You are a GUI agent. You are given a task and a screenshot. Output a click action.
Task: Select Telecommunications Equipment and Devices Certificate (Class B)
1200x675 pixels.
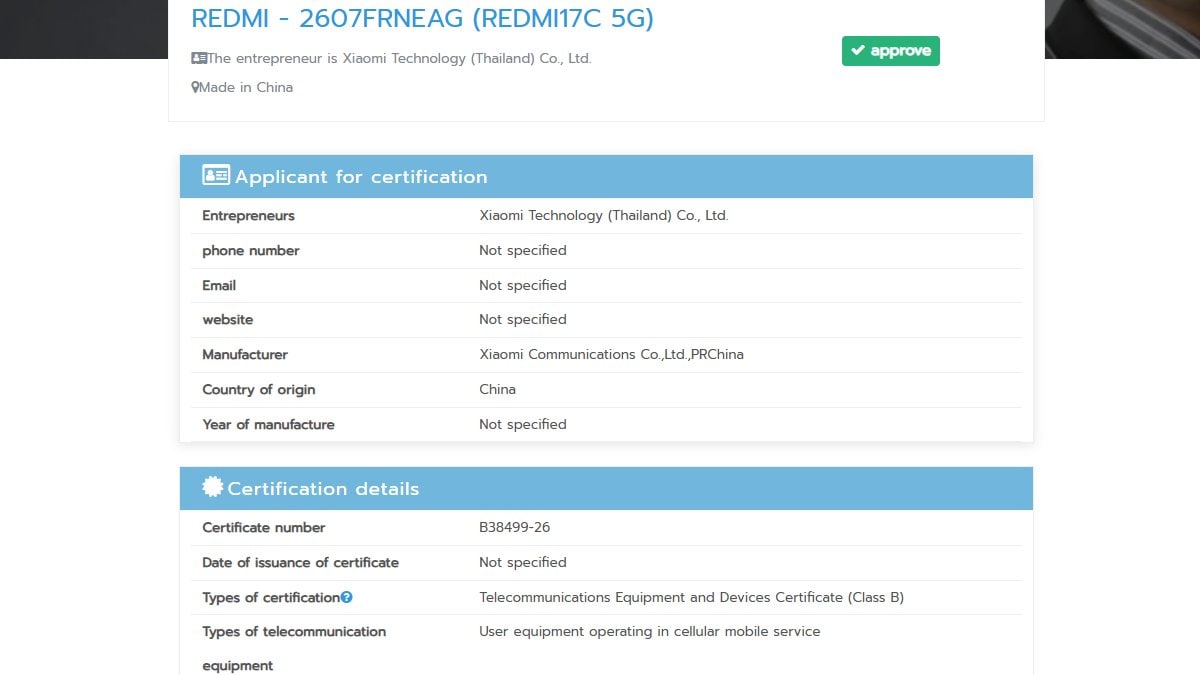click(692, 597)
